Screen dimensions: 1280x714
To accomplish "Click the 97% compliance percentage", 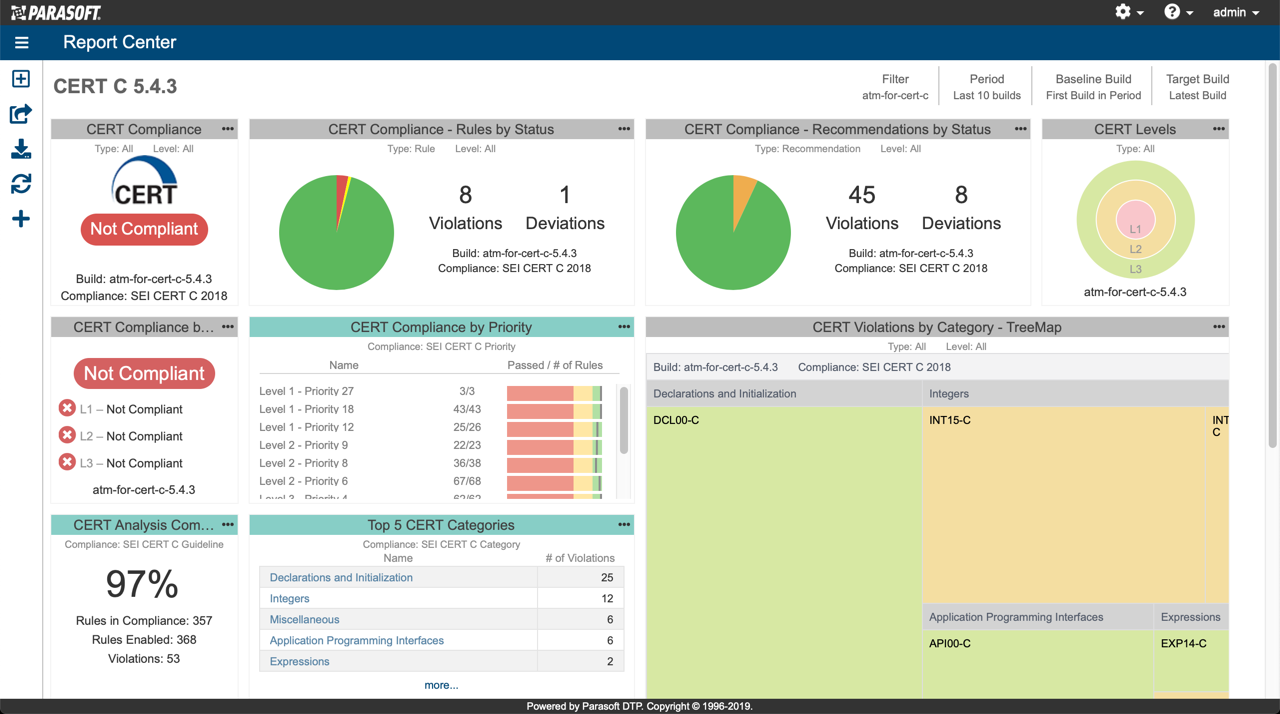I will (142, 584).
